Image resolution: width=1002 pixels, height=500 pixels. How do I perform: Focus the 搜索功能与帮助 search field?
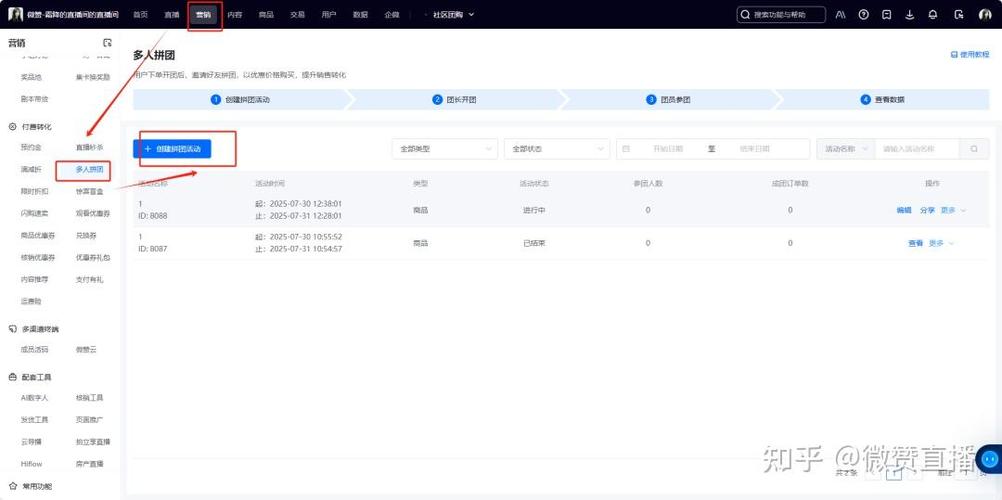tap(781, 15)
